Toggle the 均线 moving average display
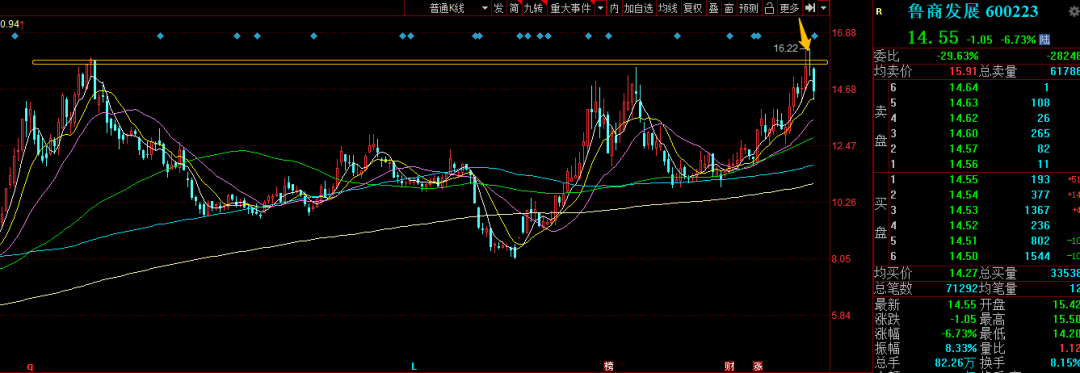This screenshot has height=373, width=1080. point(667,8)
